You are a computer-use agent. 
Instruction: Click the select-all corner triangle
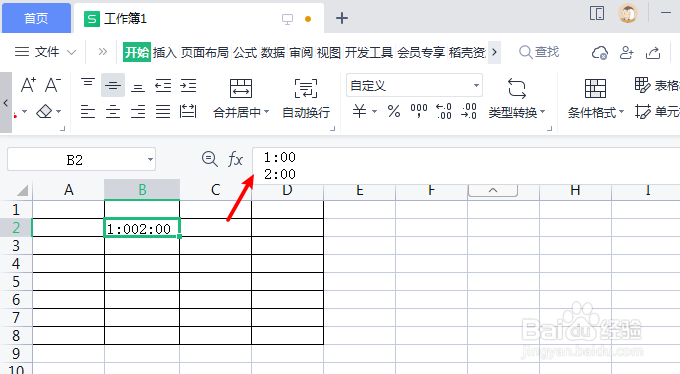[22, 190]
